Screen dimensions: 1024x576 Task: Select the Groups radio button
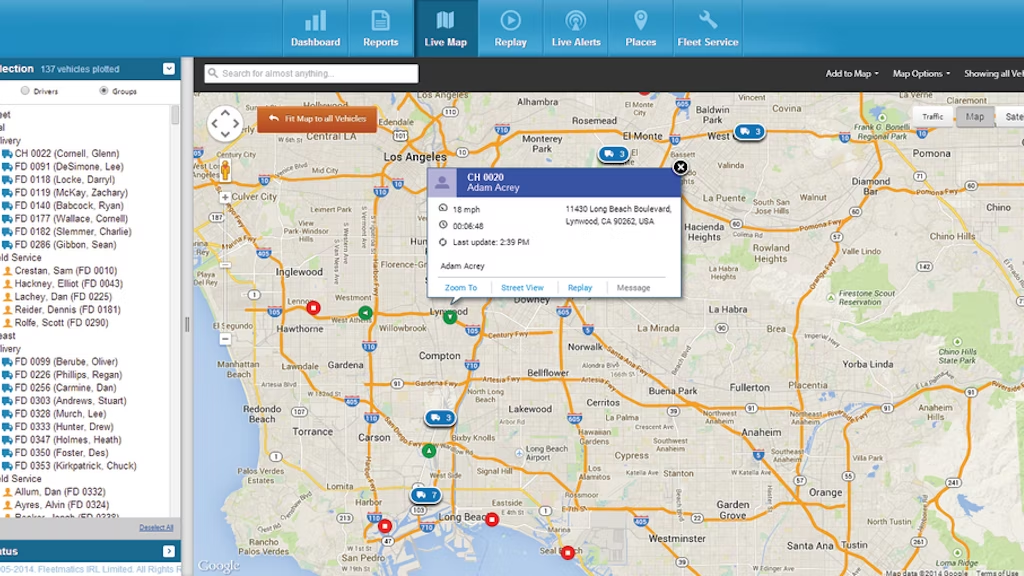(103, 91)
